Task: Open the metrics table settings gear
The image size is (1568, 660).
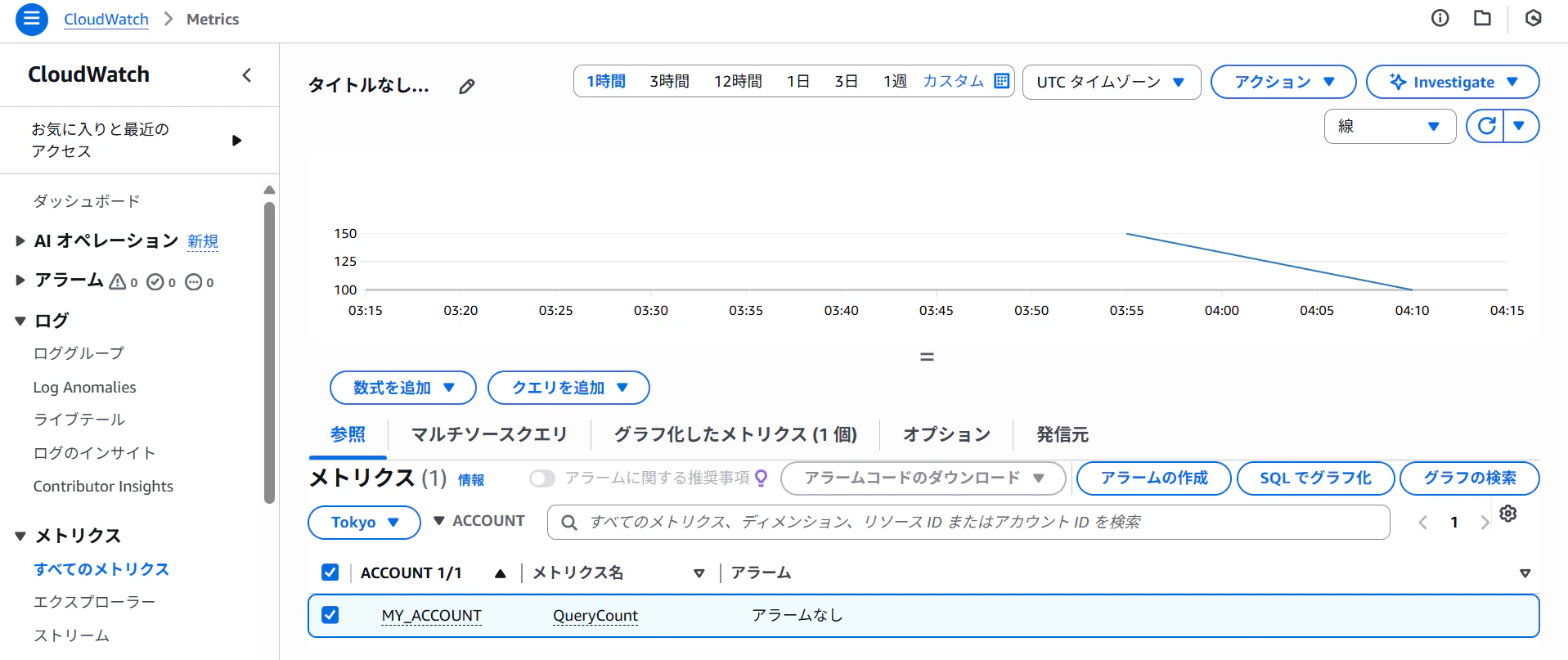Action: (x=1508, y=514)
